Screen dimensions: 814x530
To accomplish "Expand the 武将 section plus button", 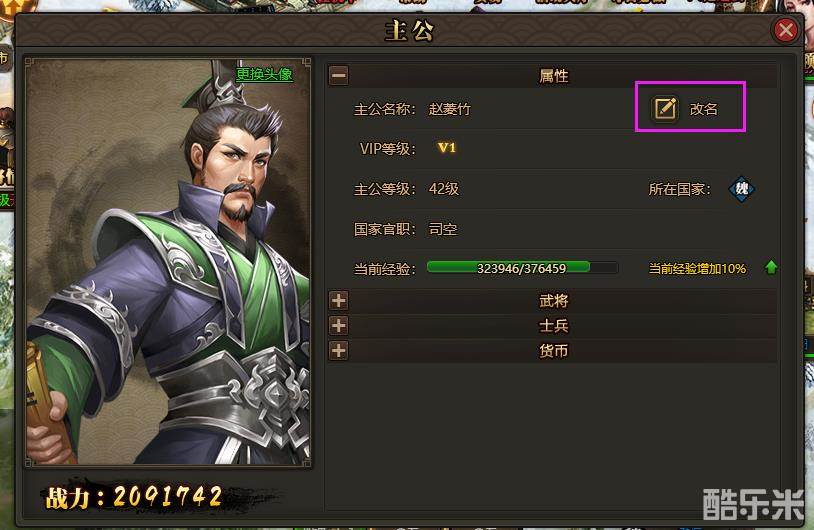I will pos(338,301).
